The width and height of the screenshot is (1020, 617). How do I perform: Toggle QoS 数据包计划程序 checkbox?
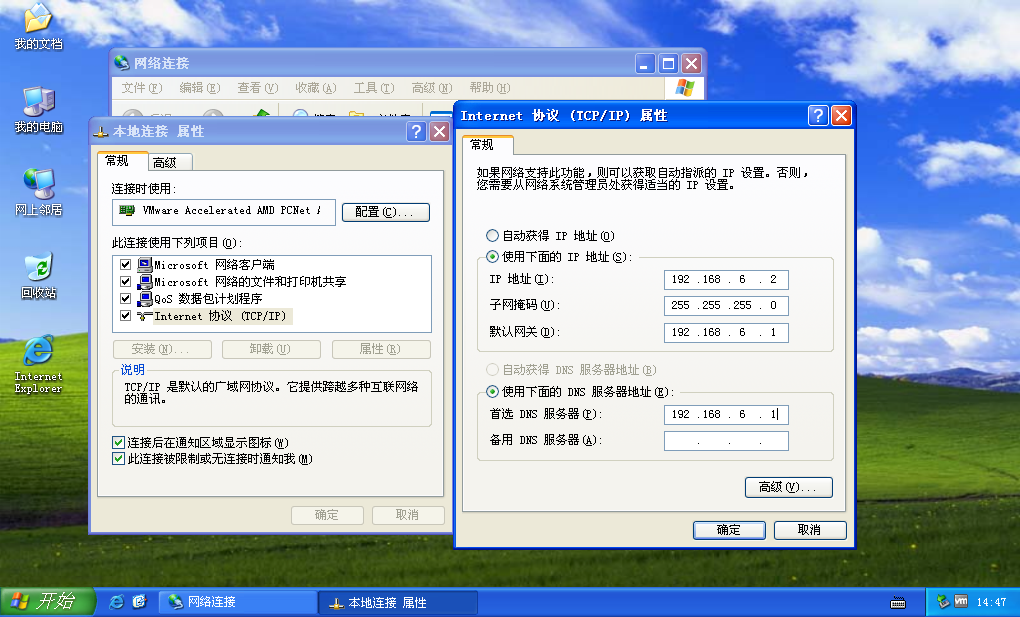(126, 299)
